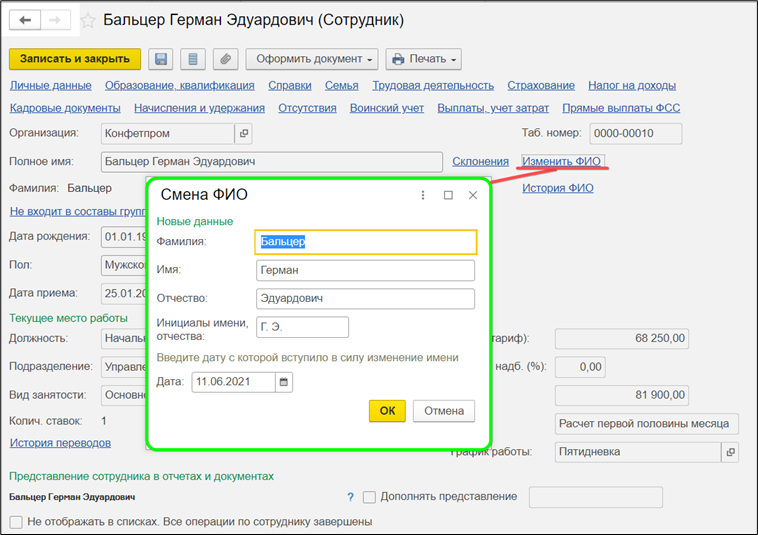Screen dimensions: 758x535
Task: Cancel name change with Отмена
Action: pyautogui.click(x=444, y=411)
